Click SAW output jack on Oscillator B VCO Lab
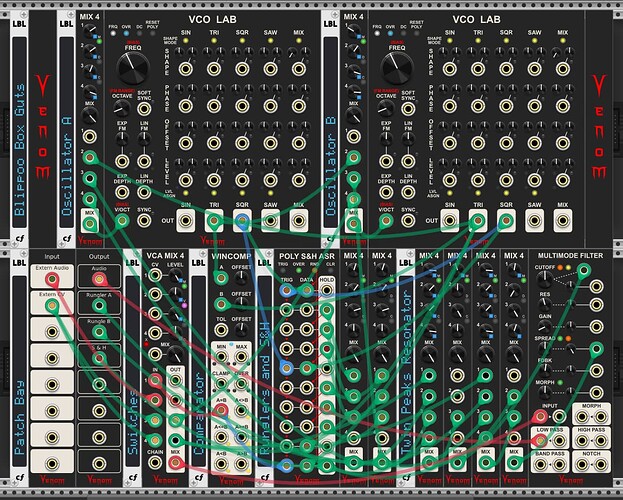623x500 pixels. point(534,220)
